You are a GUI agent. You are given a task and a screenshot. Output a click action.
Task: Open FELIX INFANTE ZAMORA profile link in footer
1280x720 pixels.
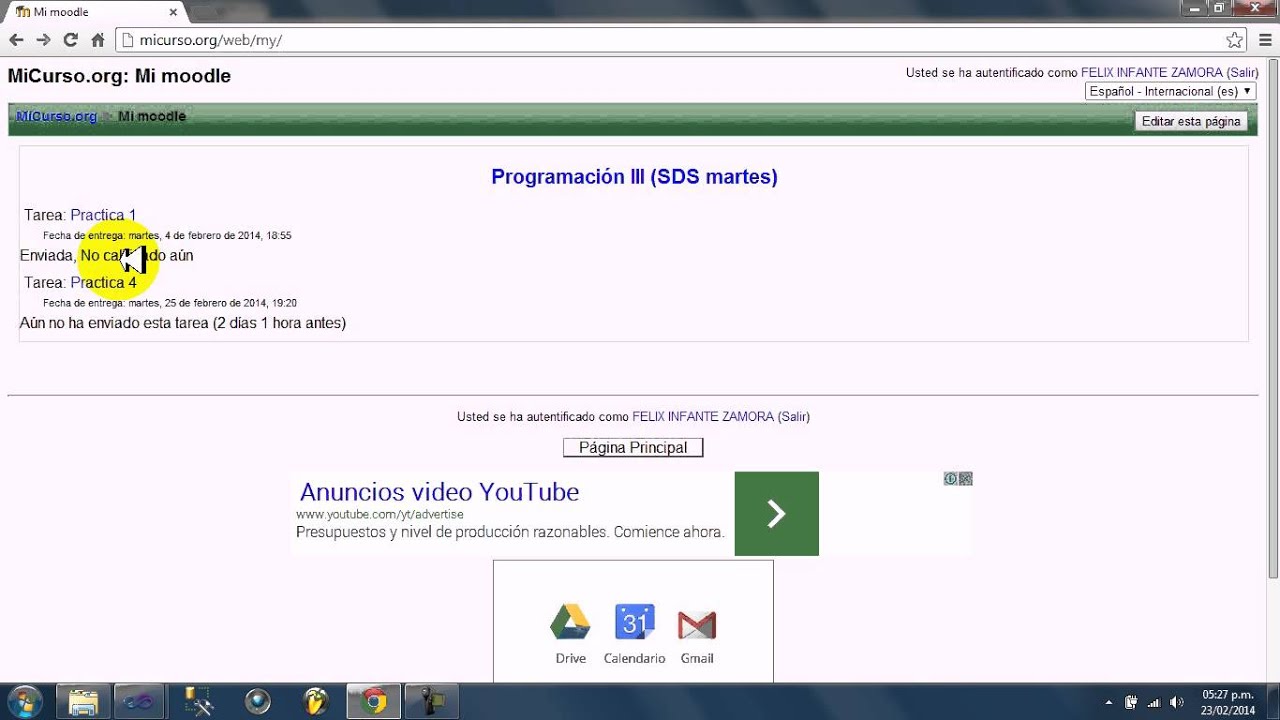coord(703,417)
